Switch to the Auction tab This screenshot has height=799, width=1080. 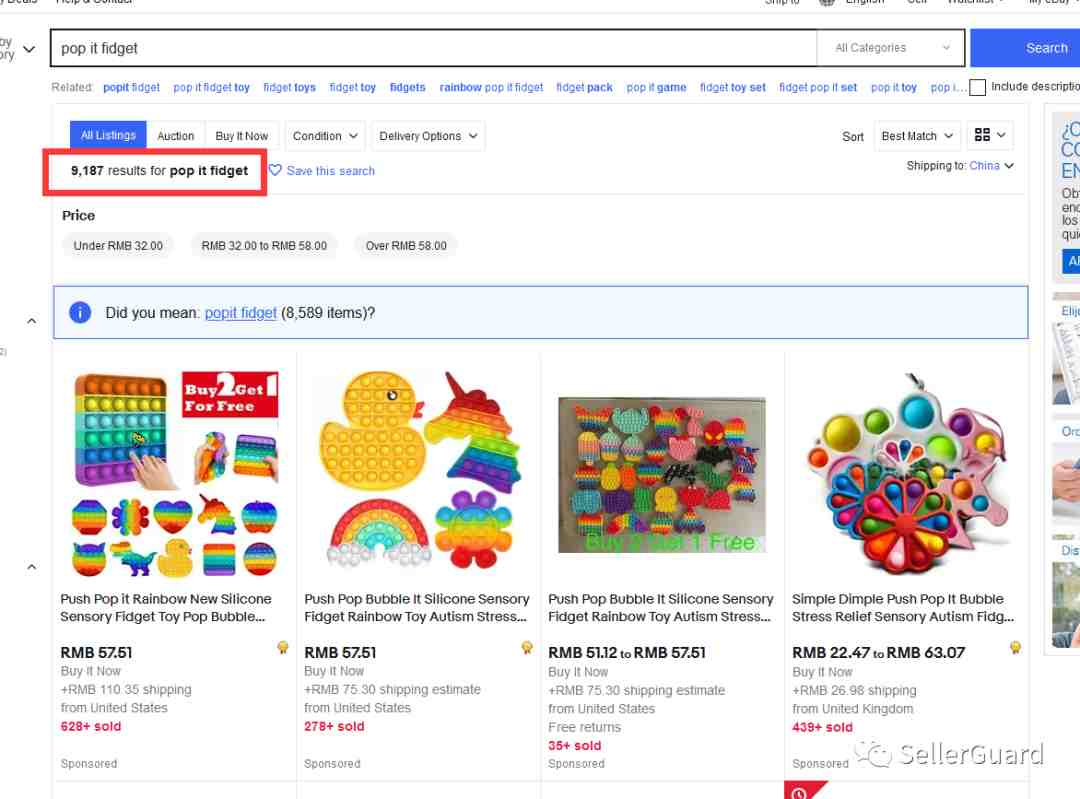(x=176, y=136)
